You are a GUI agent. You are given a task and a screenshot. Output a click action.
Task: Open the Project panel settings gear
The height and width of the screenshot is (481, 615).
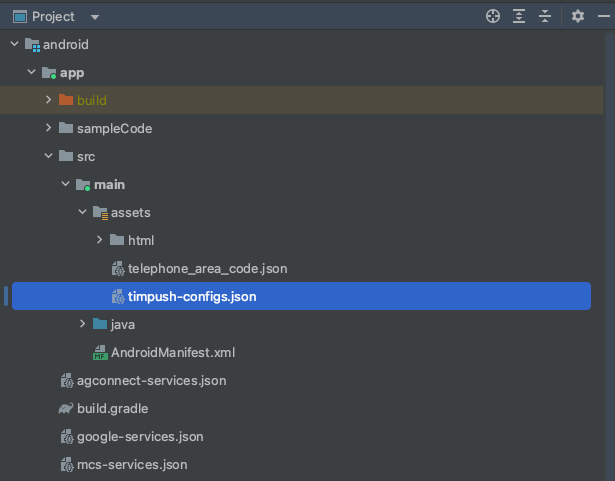(577, 16)
